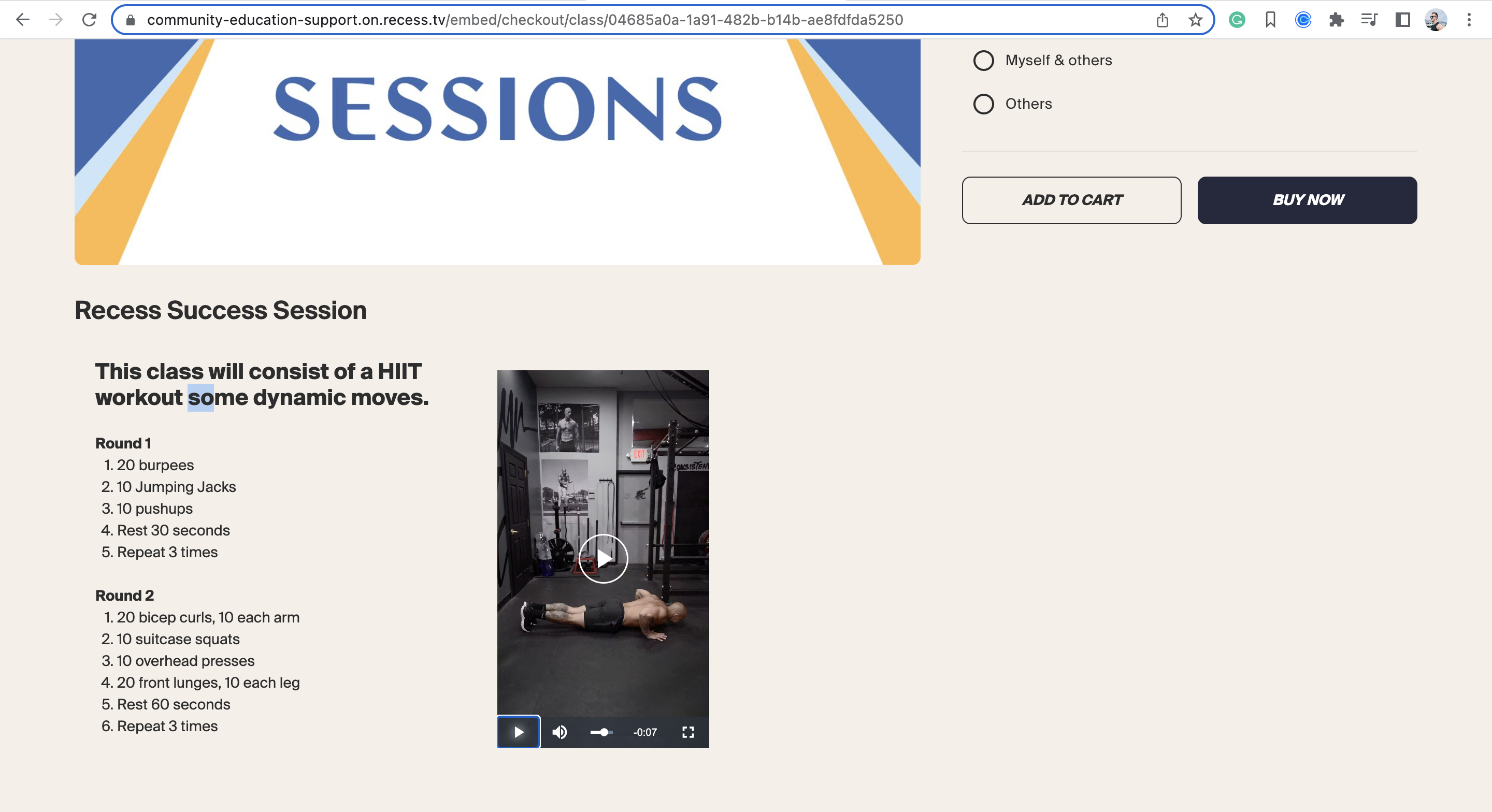1492x812 pixels.
Task: Open Grammarly extension icon
Action: click(x=1237, y=20)
